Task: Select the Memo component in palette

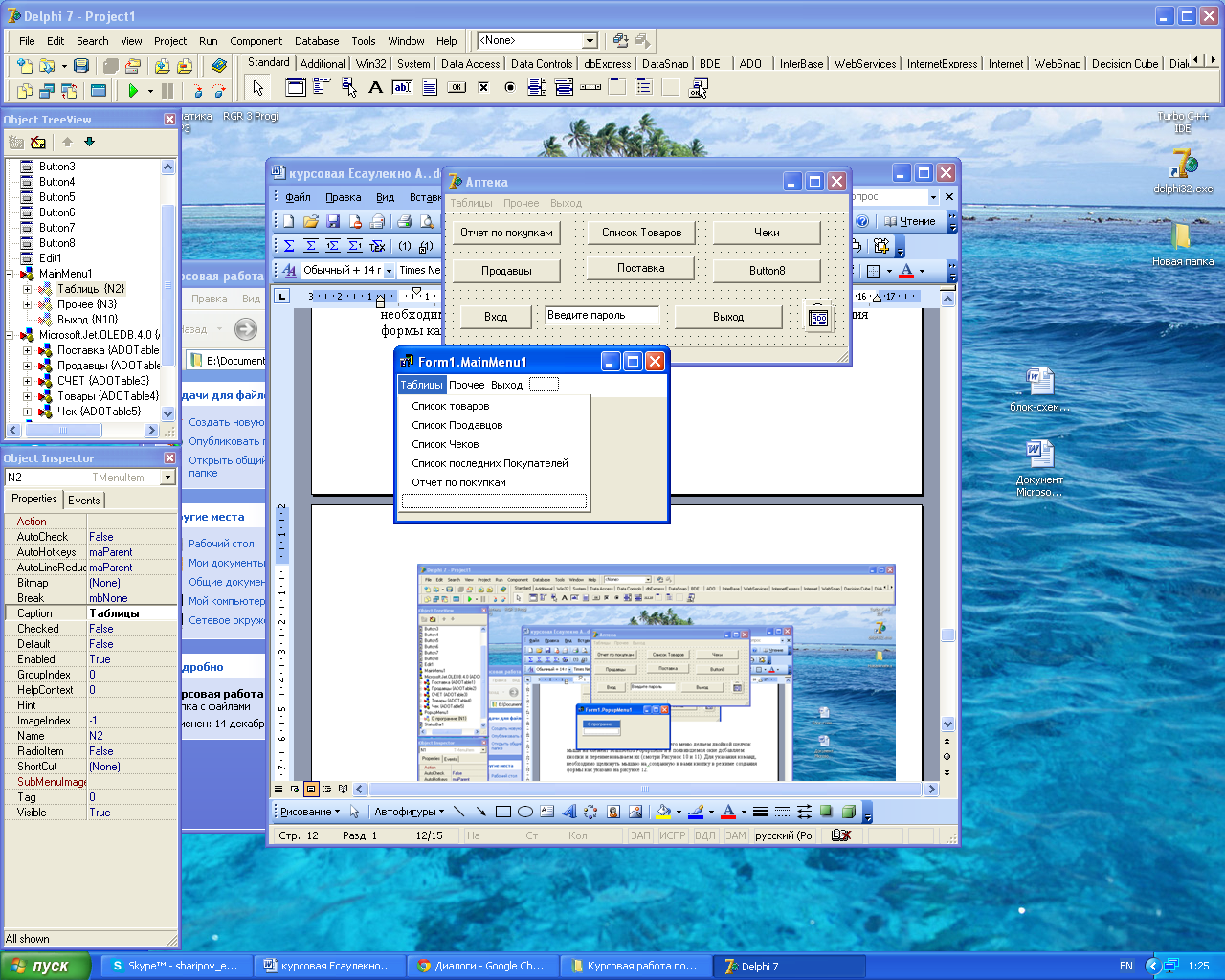Action: click(x=430, y=87)
